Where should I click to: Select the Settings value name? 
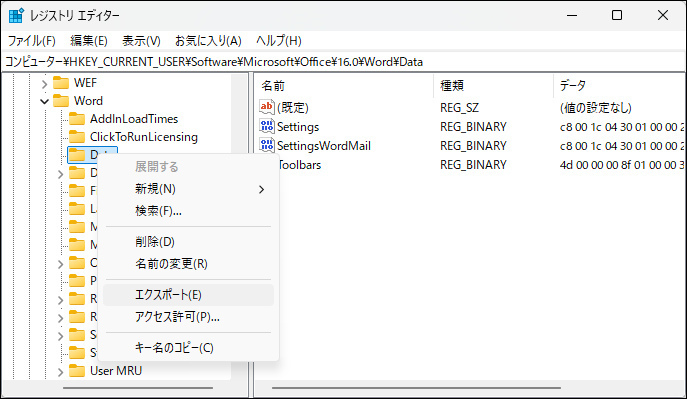point(298,127)
